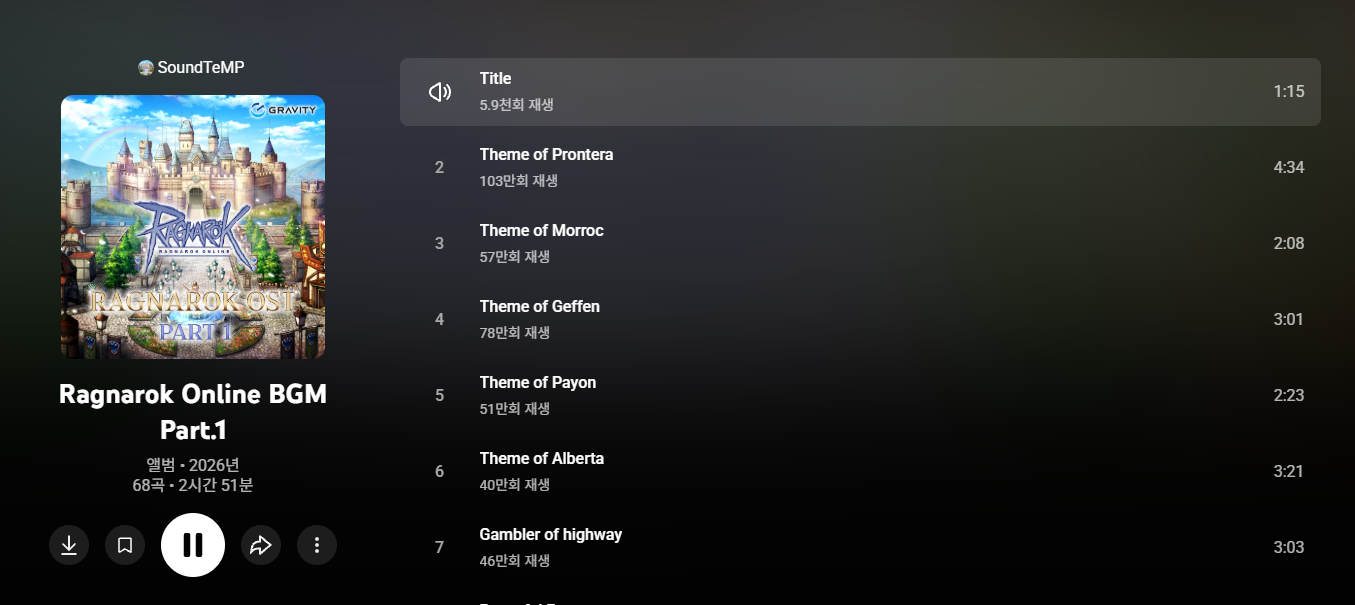Save album to library with bookmark icon
This screenshot has height=605, width=1355.
[125, 545]
